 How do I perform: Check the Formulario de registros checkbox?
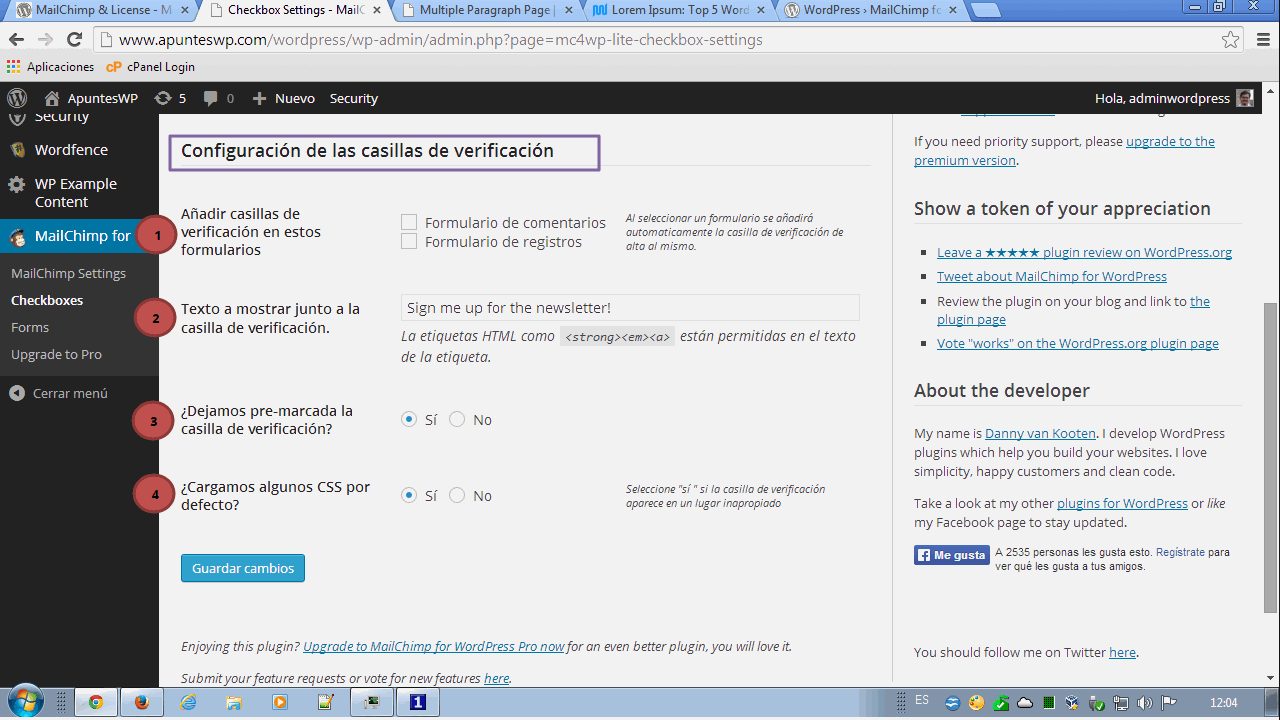409,241
